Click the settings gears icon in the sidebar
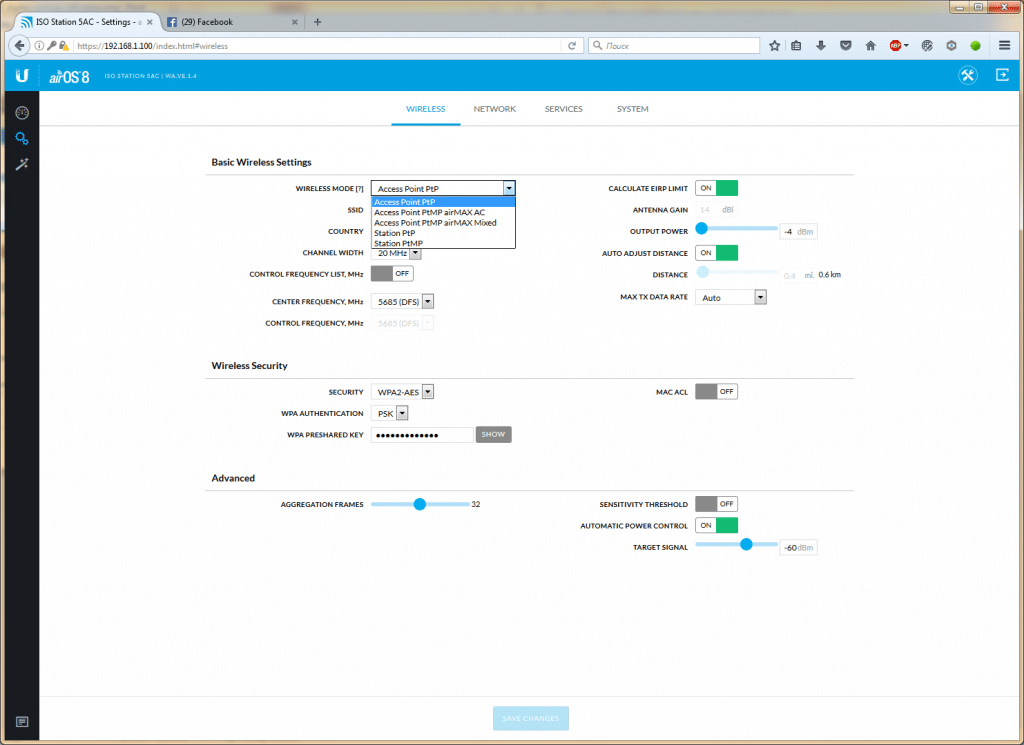This screenshot has width=1024, height=745. (21, 138)
